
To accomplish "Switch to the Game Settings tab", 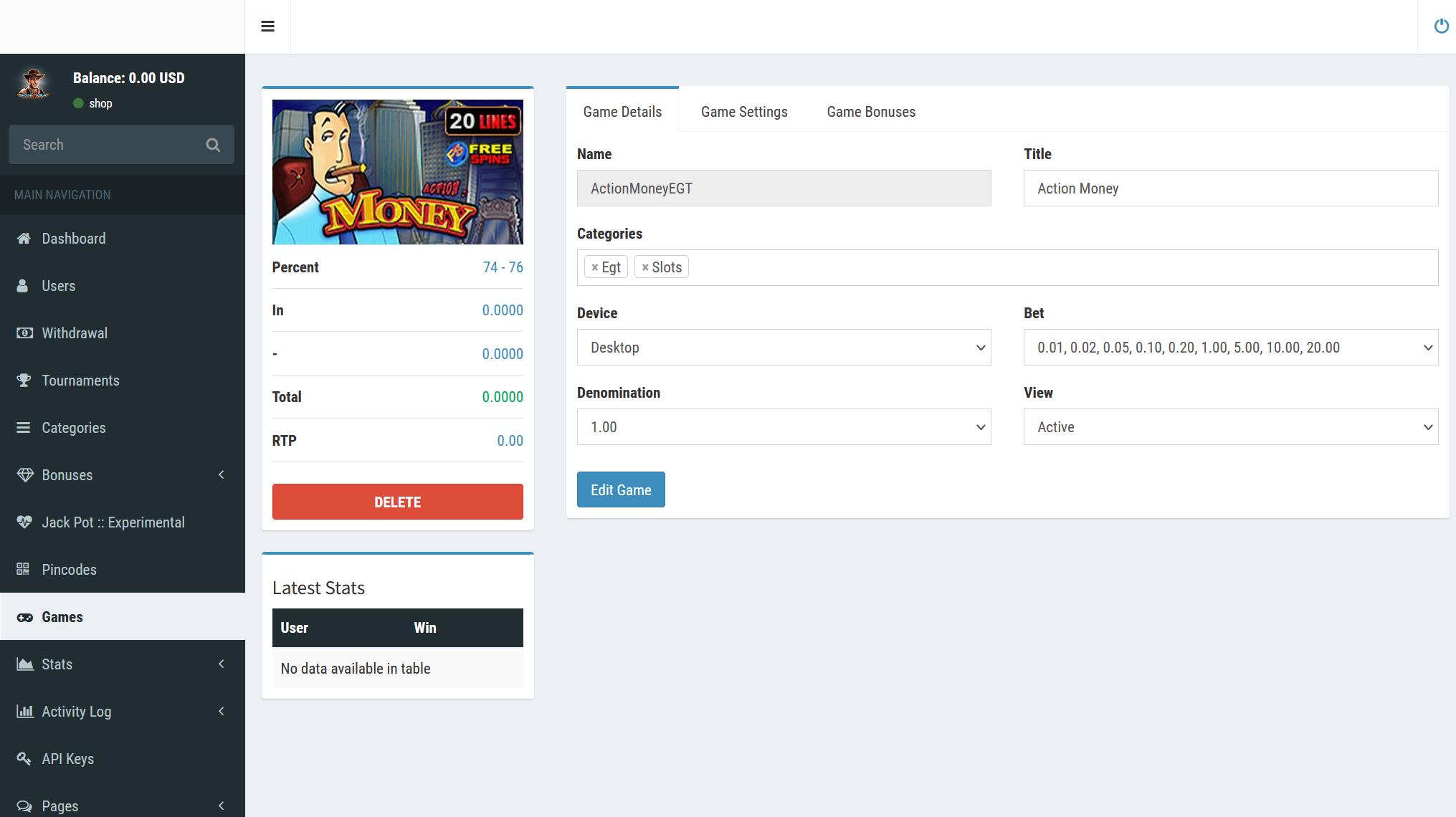I will pyautogui.click(x=744, y=112).
